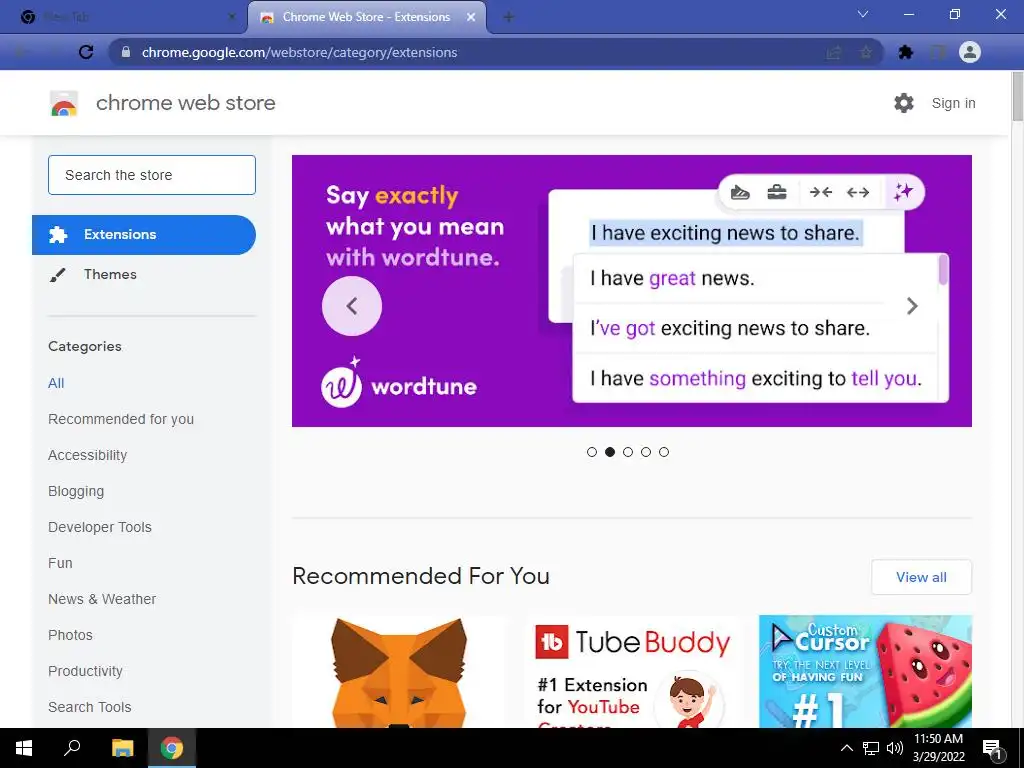This screenshot has width=1024, height=768.
Task: Open the network tray icon
Action: [x=871, y=748]
